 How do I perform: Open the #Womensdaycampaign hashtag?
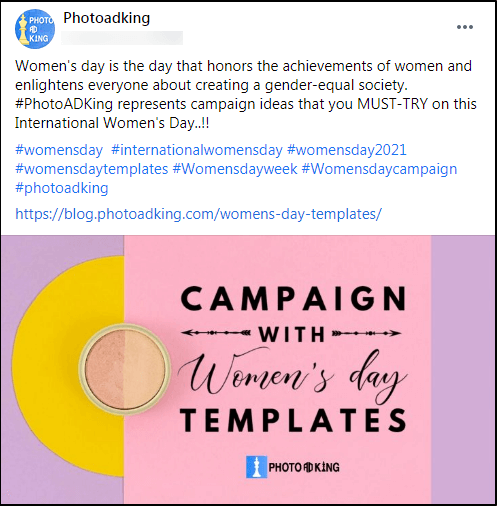click(379, 169)
